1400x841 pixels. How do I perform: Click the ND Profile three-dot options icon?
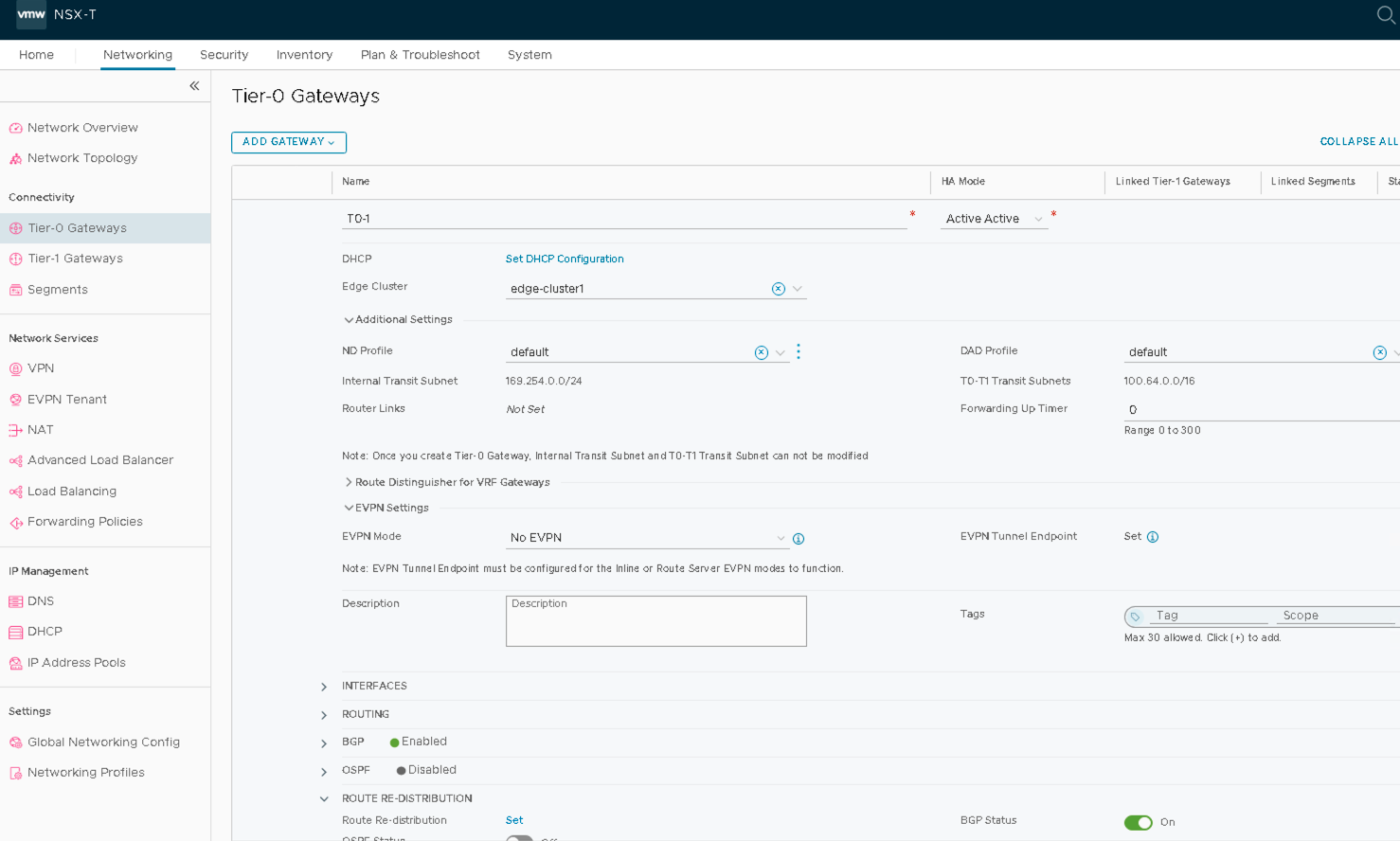point(799,352)
